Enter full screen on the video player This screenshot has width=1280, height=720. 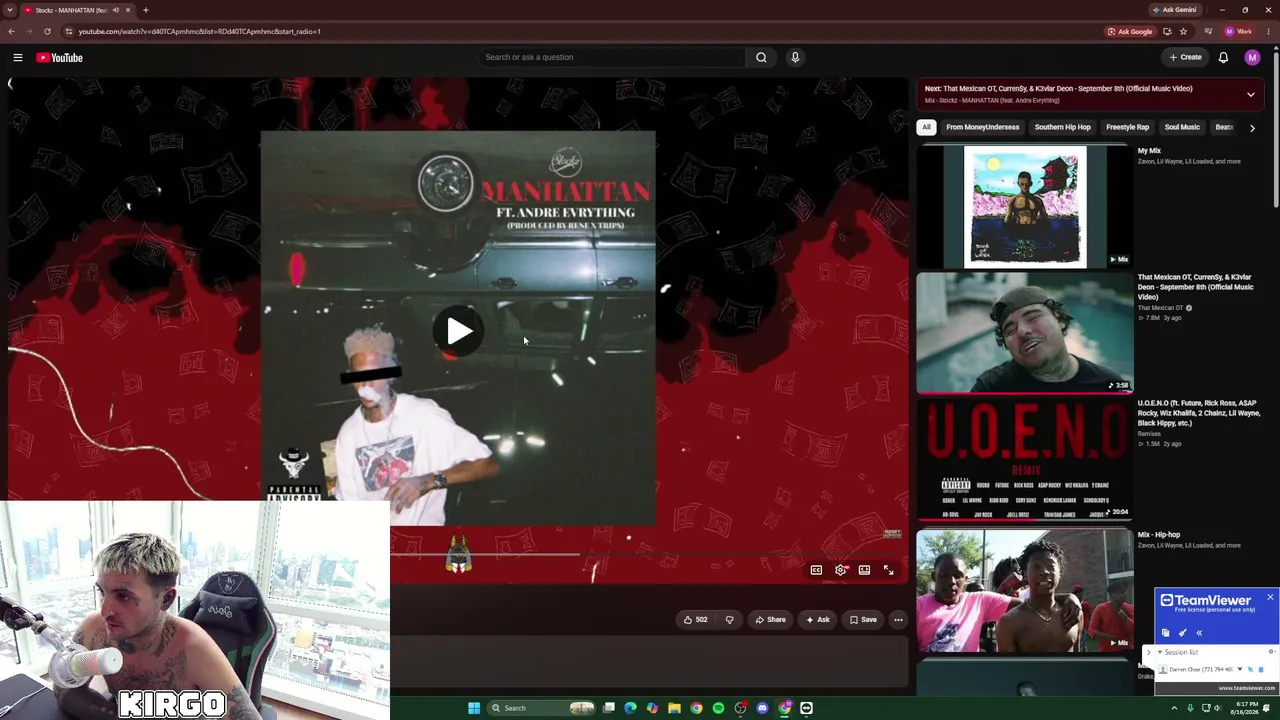[x=888, y=570]
